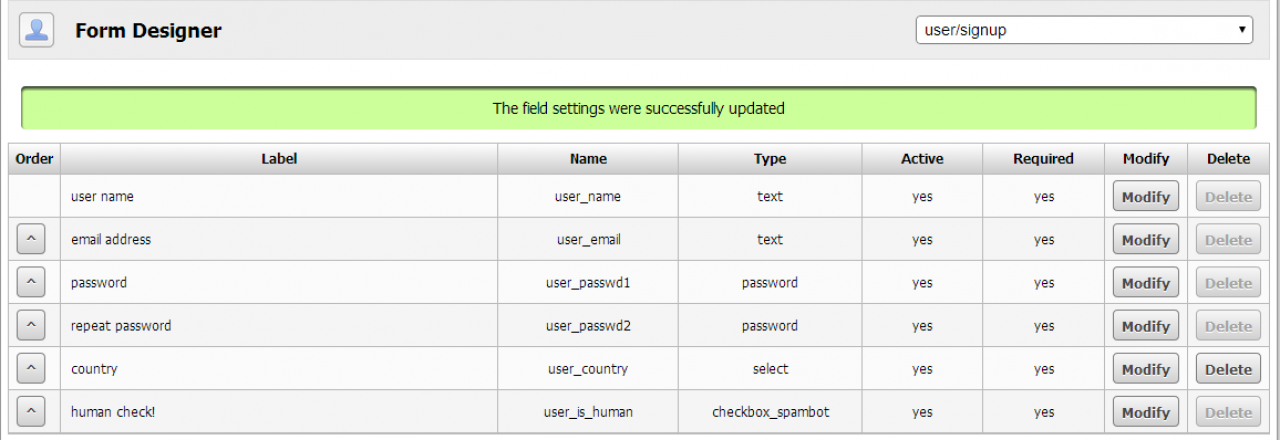This screenshot has width=1280, height=440.
Task: Modify the email address field
Action: (x=1145, y=240)
